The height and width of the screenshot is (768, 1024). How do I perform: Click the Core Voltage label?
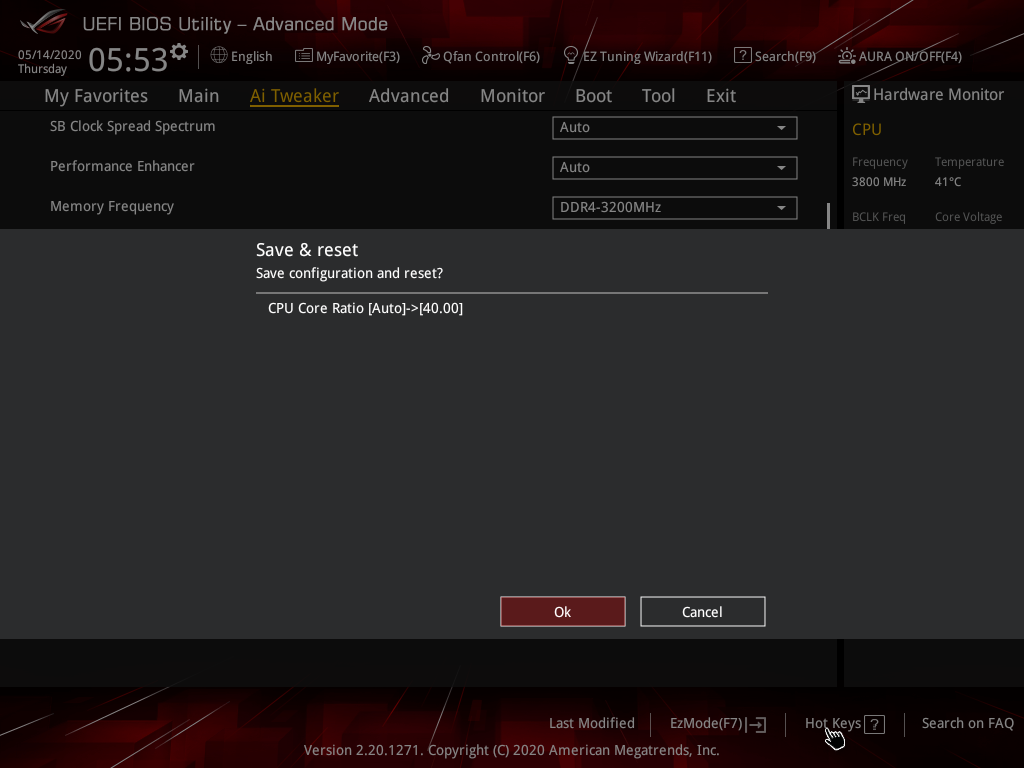[968, 217]
